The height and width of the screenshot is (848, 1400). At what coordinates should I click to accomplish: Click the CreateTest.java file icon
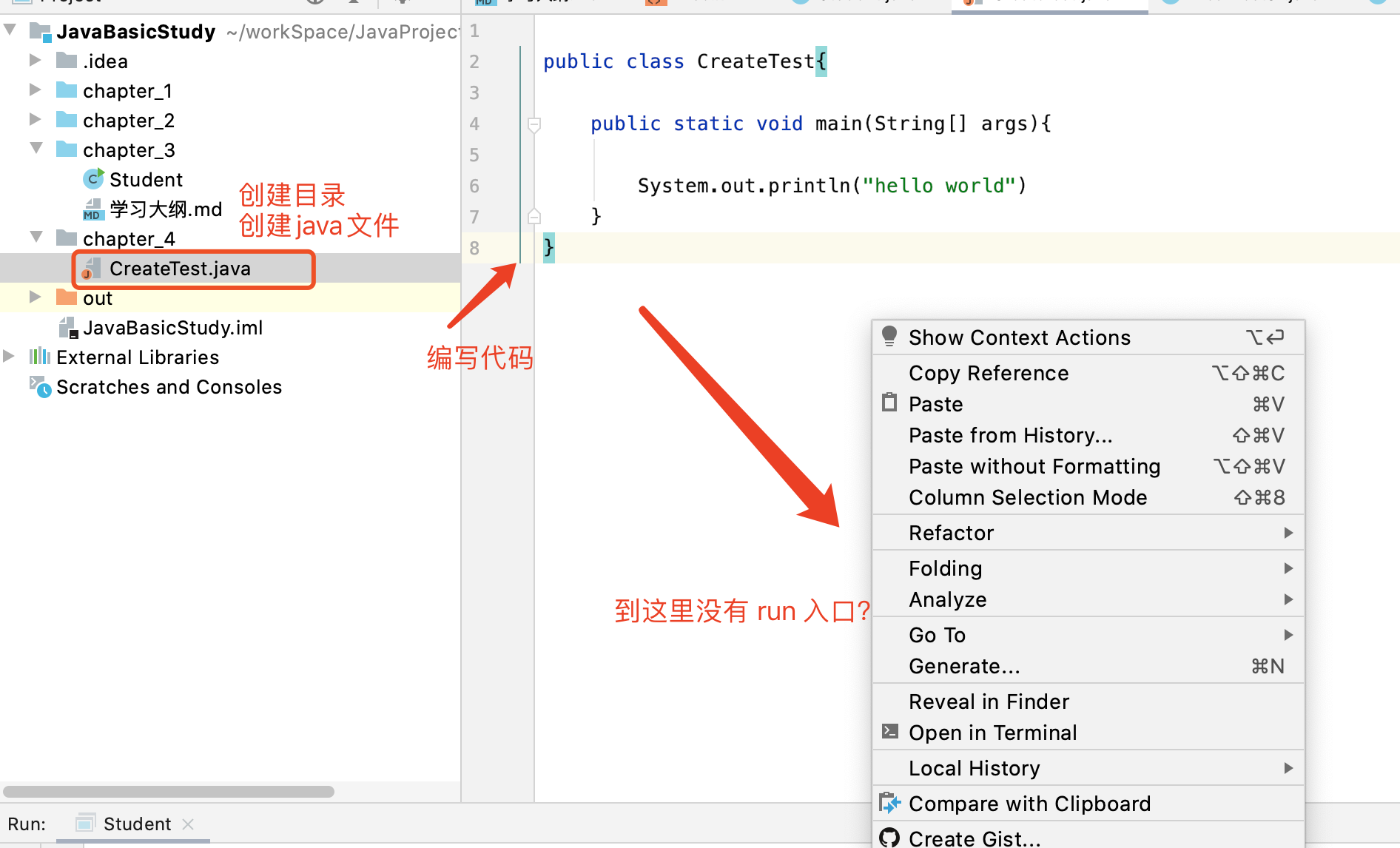[91, 269]
